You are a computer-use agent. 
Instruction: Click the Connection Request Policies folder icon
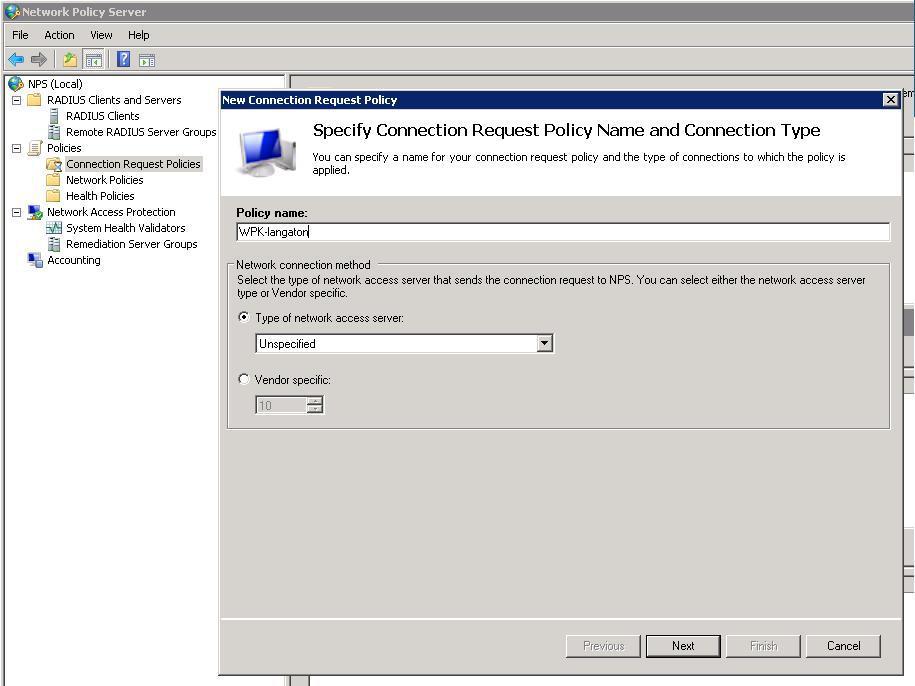click(54, 164)
